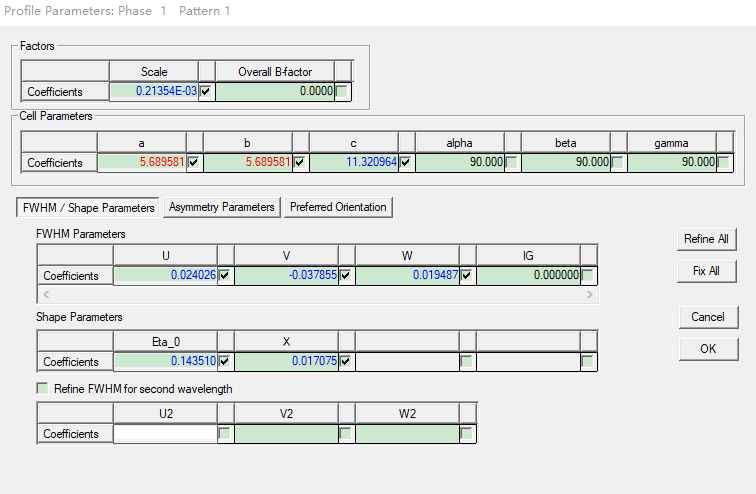Screen dimensions: 756x494
Task: Open the Preferred Orientation tab
Action: point(338,207)
